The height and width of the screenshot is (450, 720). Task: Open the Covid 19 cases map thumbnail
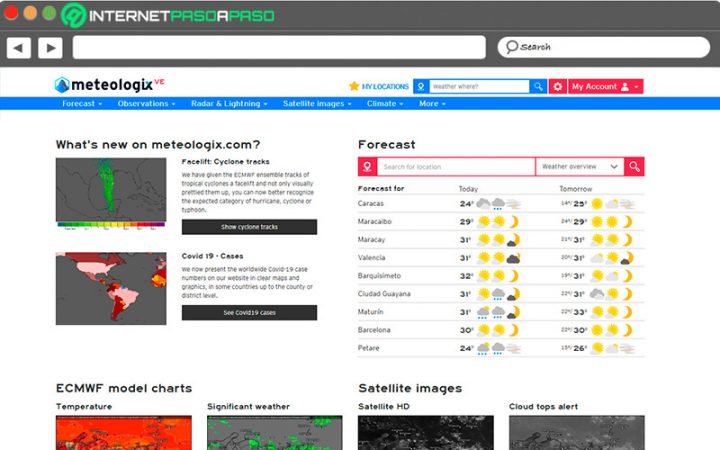[x=111, y=288]
